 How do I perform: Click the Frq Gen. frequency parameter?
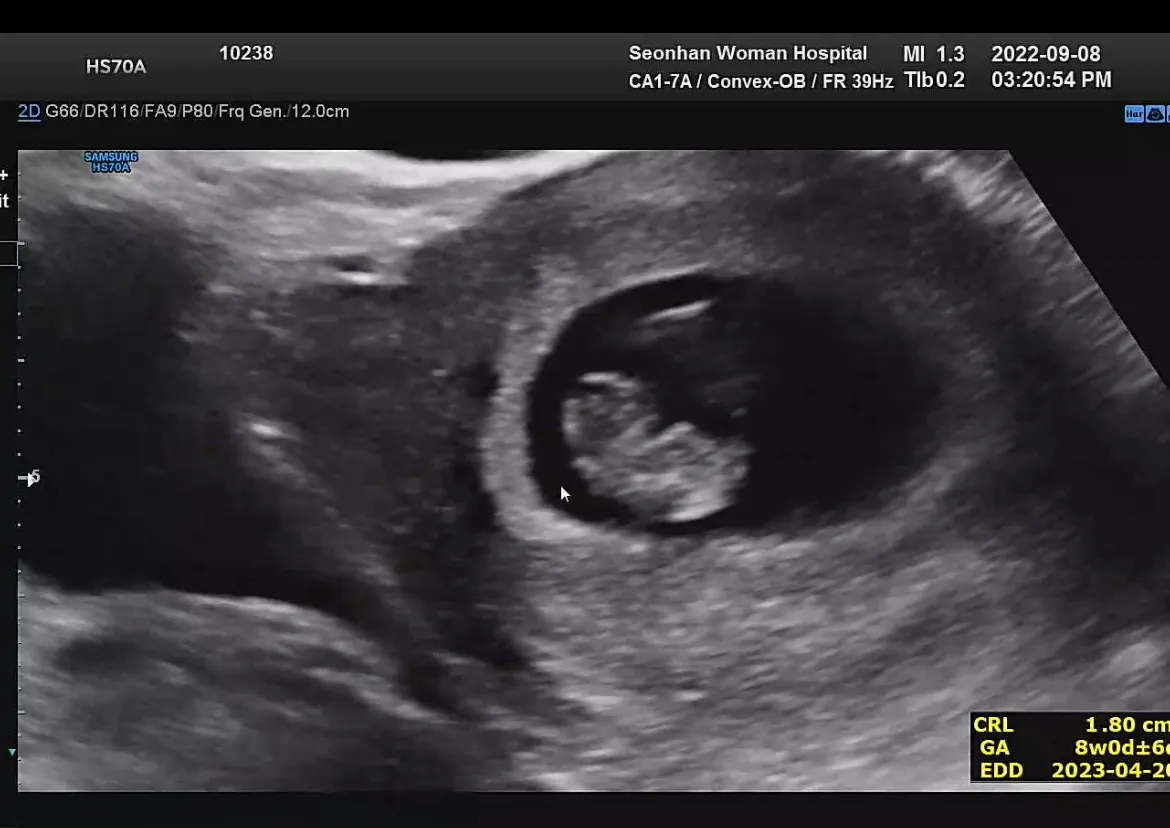[x=251, y=111]
